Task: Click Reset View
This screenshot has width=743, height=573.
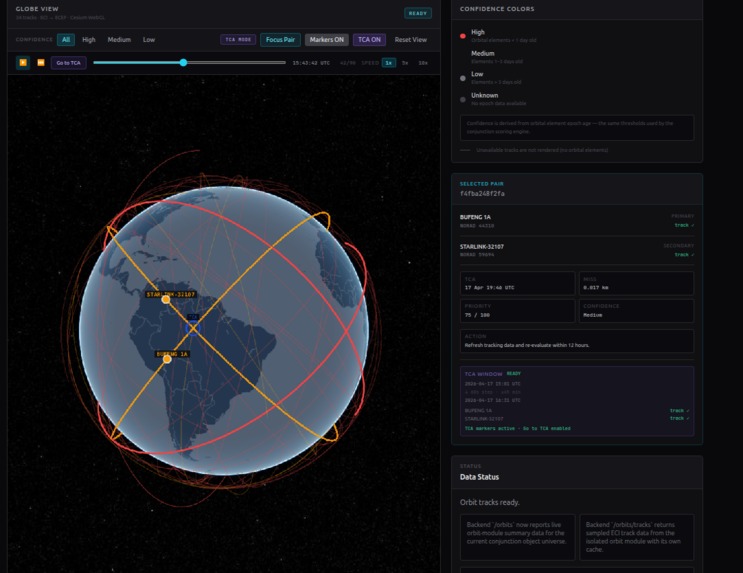Action: (x=411, y=40)
